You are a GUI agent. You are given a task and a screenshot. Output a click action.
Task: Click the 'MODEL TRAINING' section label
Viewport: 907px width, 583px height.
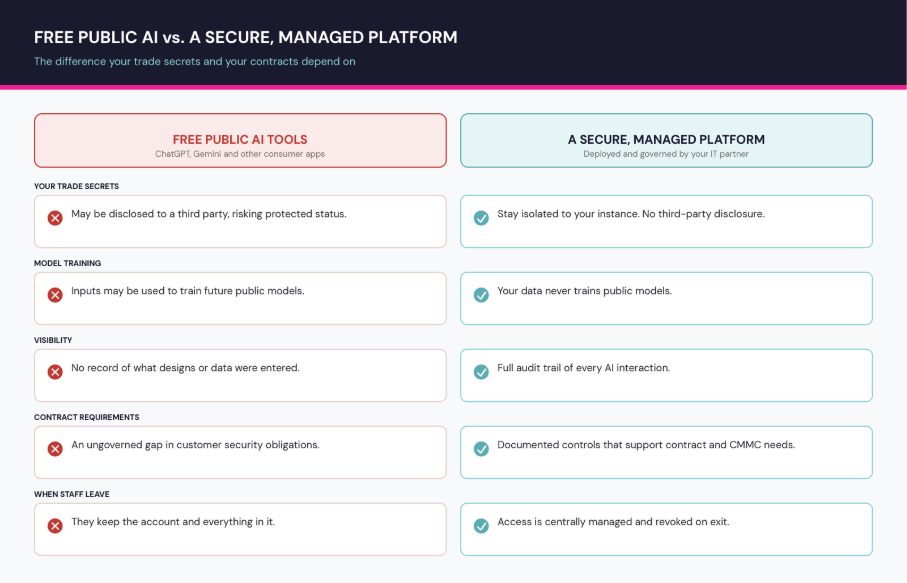point(68,263)
